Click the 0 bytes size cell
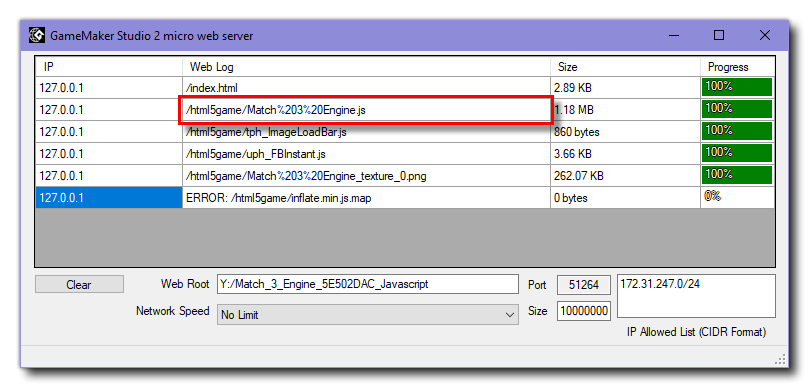The width and height of the screenshot is (809, 388). click(625, 198)
